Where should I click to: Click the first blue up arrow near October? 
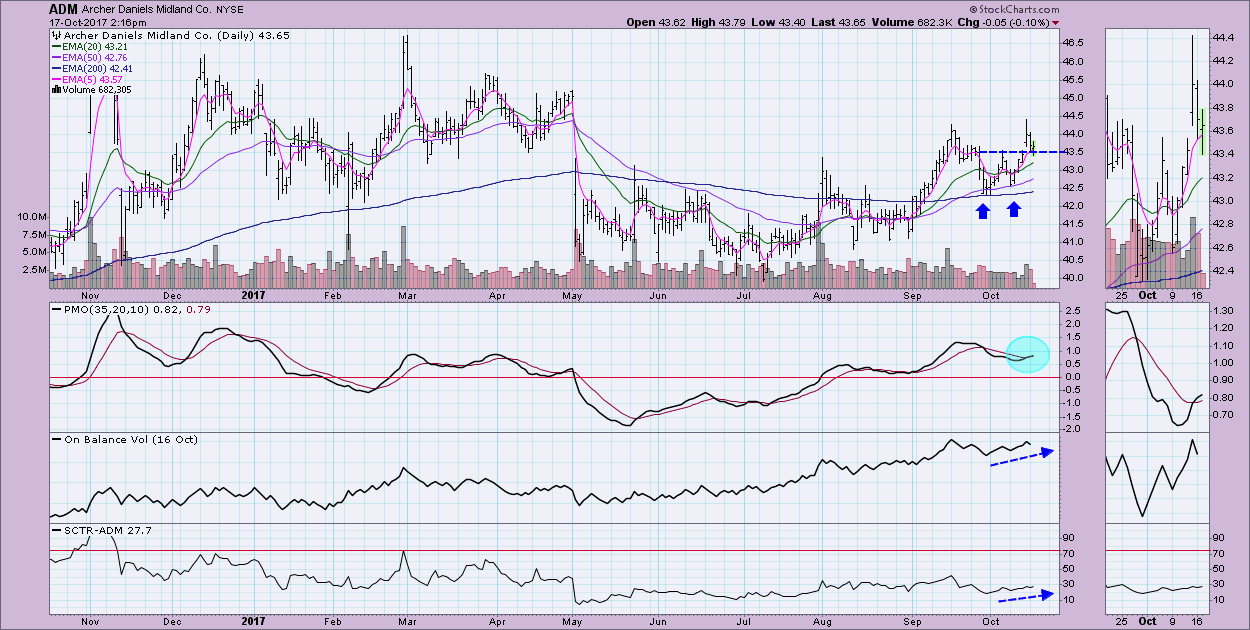pyautogui.click(x=983, y=210)
